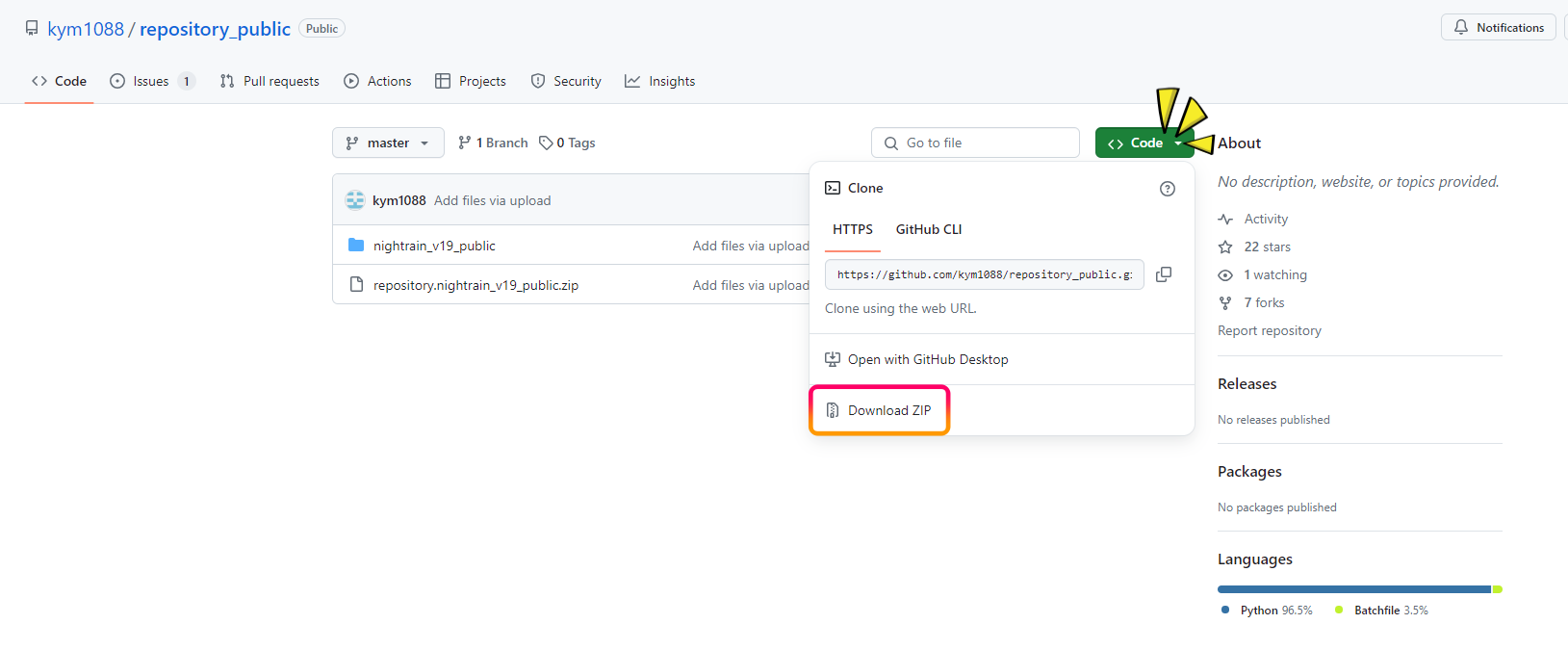The height and width of the screenshot is (650, 1568).
Task: Click the file icon for repository.nightrain_v19_public.zip
Action: click(x=356, y=285)
